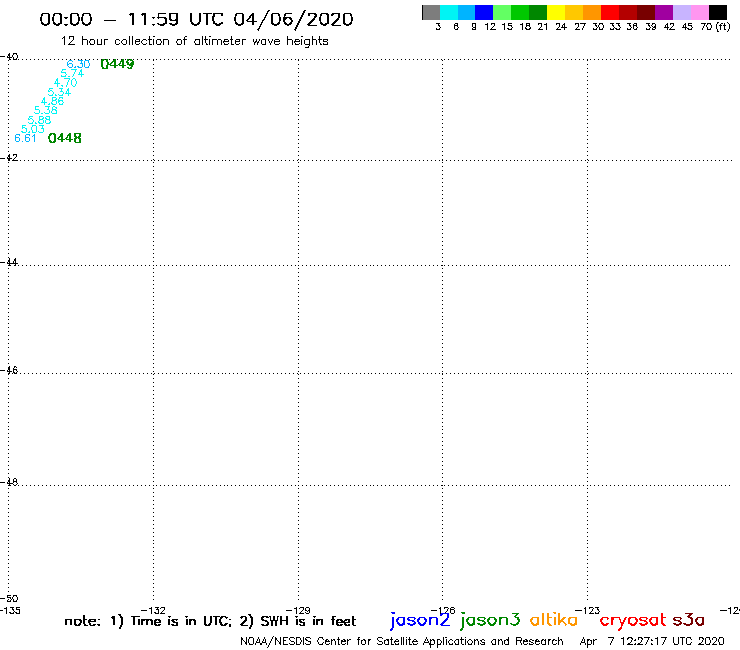The height and width of the screenshot is (650, 740).
Task: Click the s3a satellite legend label
Action: [x=689, y=620]
